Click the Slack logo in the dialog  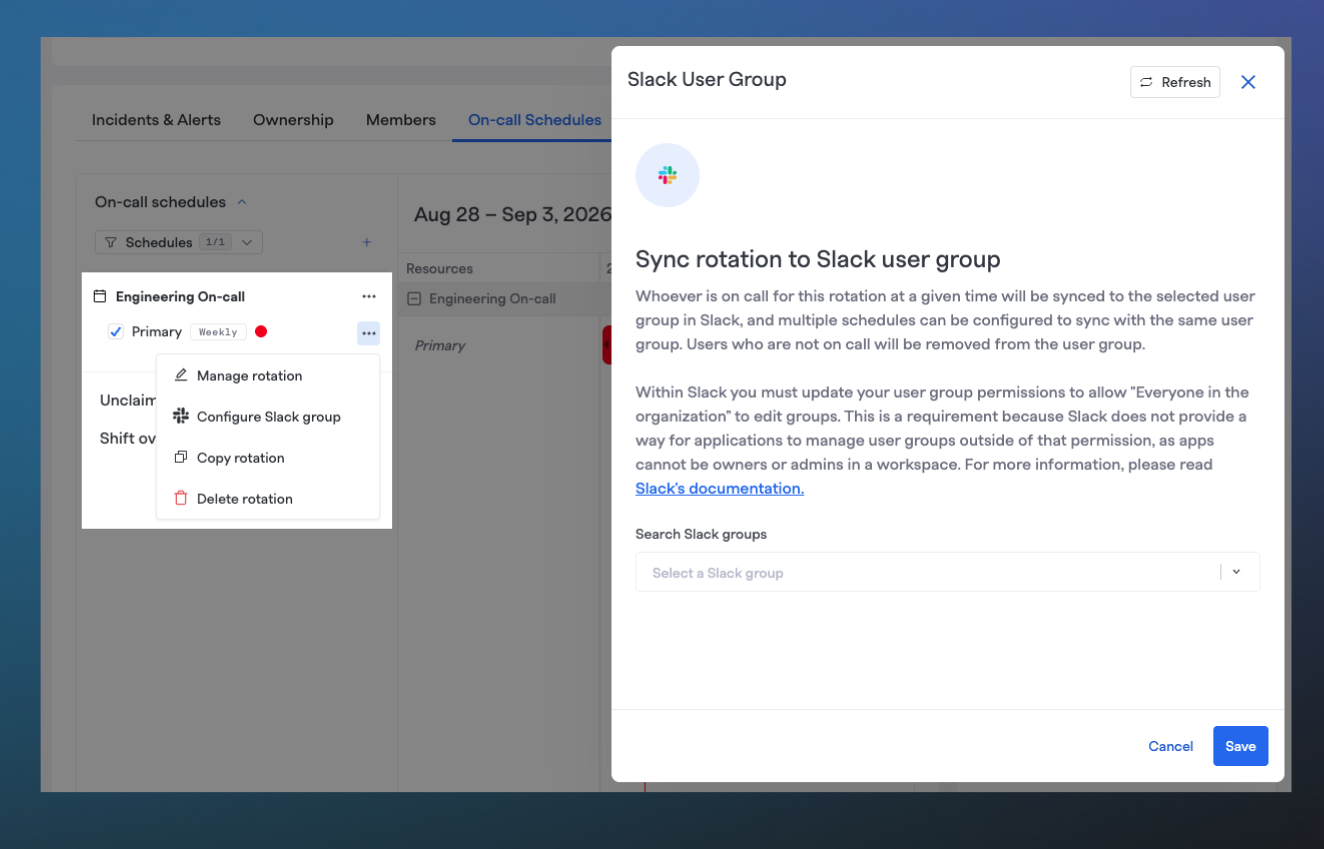(667, 175)
